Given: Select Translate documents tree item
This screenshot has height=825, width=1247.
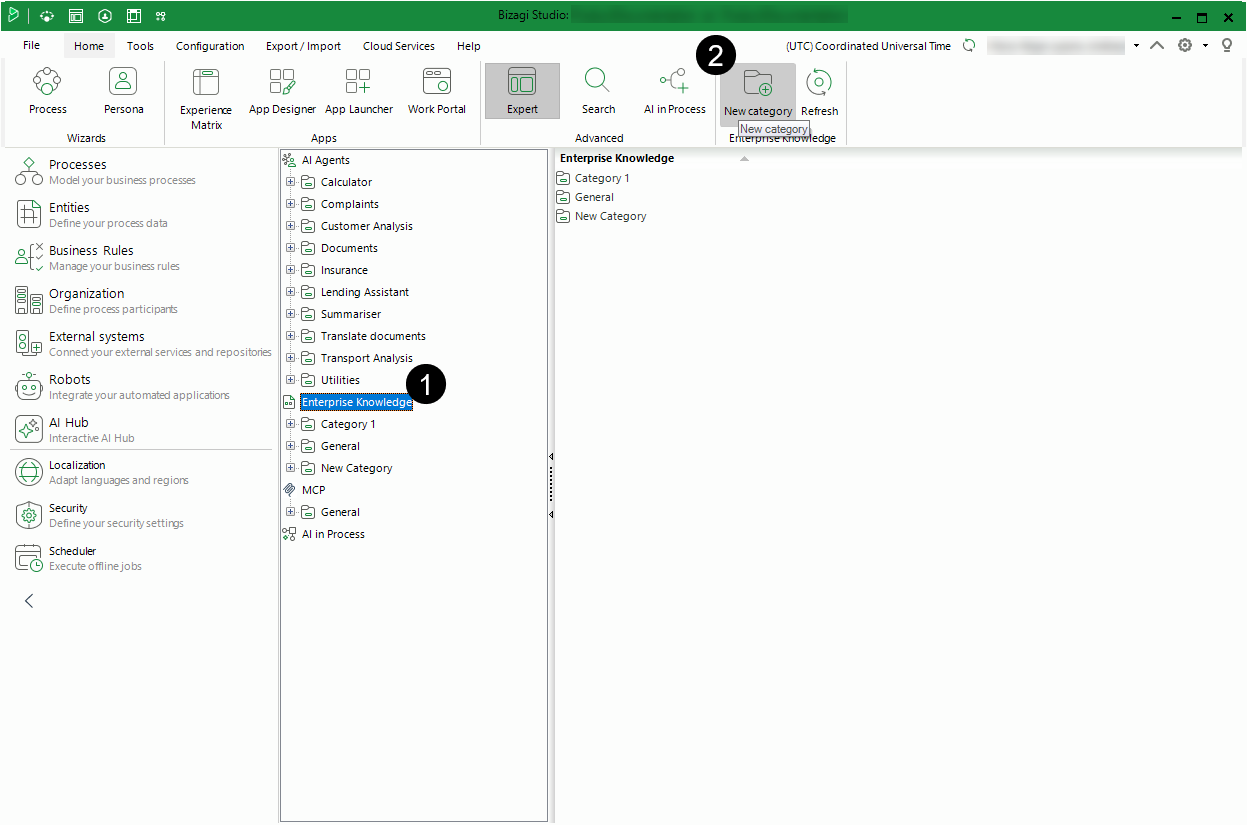Looking at the screenshot, I should coord(373,336).
